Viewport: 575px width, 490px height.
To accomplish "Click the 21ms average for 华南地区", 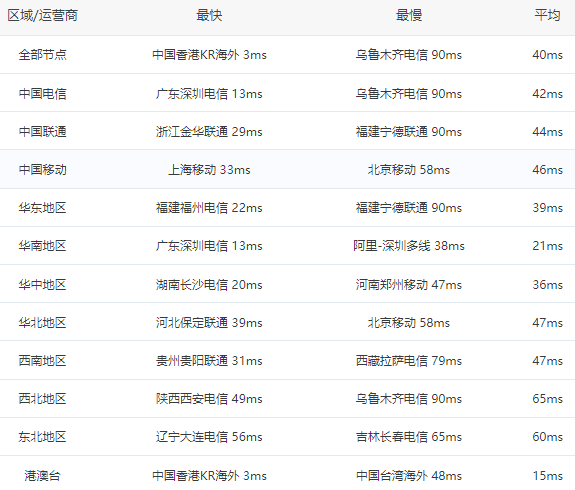I will (x=547, y=246).
